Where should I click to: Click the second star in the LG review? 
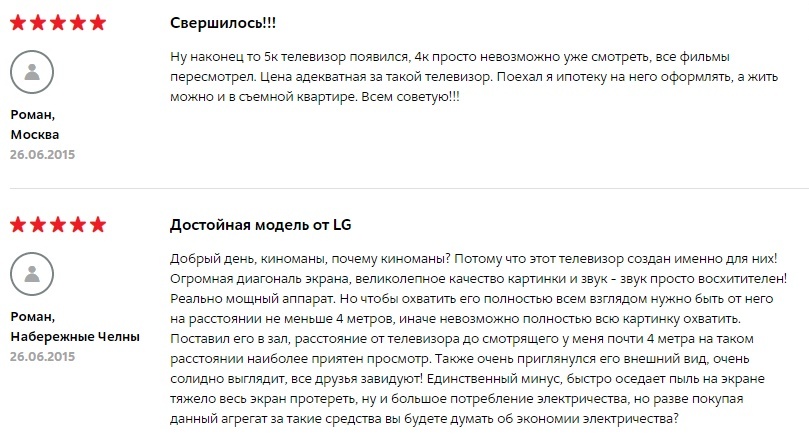(38, 225)
